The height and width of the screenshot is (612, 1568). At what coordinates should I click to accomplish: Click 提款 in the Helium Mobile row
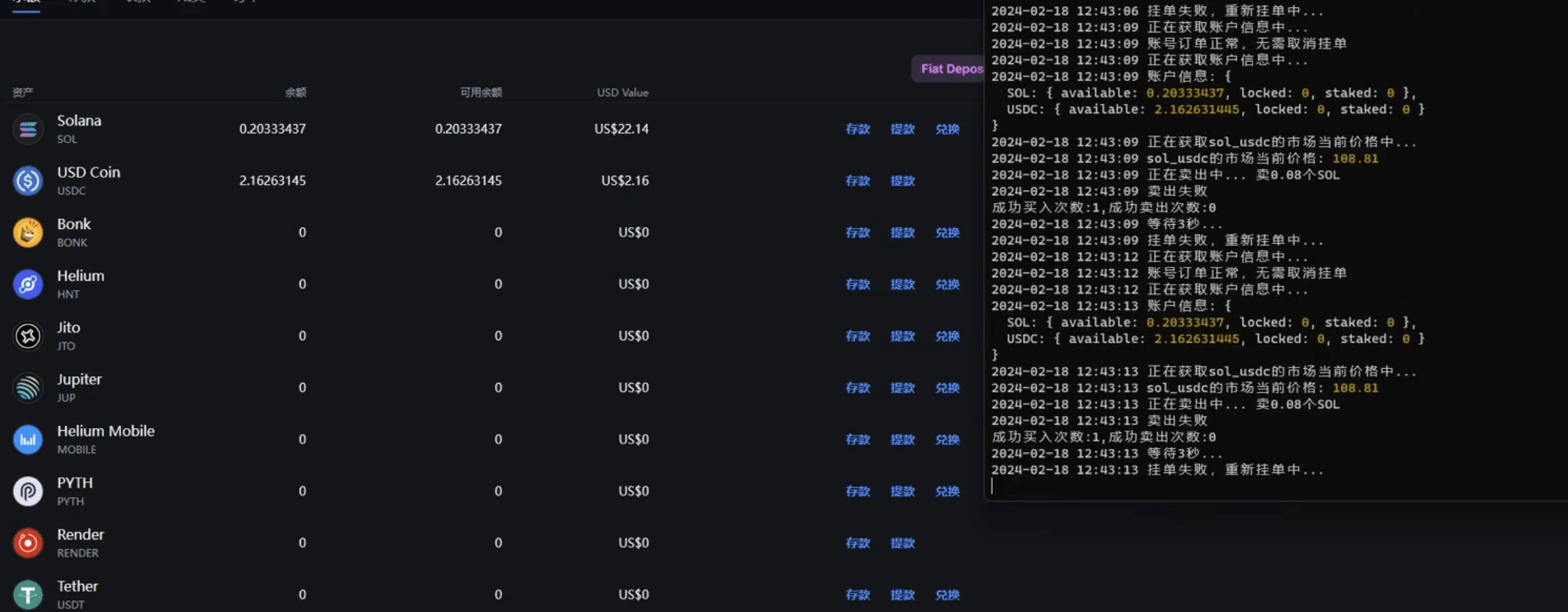pyautogui.click(x=903, y=439)
